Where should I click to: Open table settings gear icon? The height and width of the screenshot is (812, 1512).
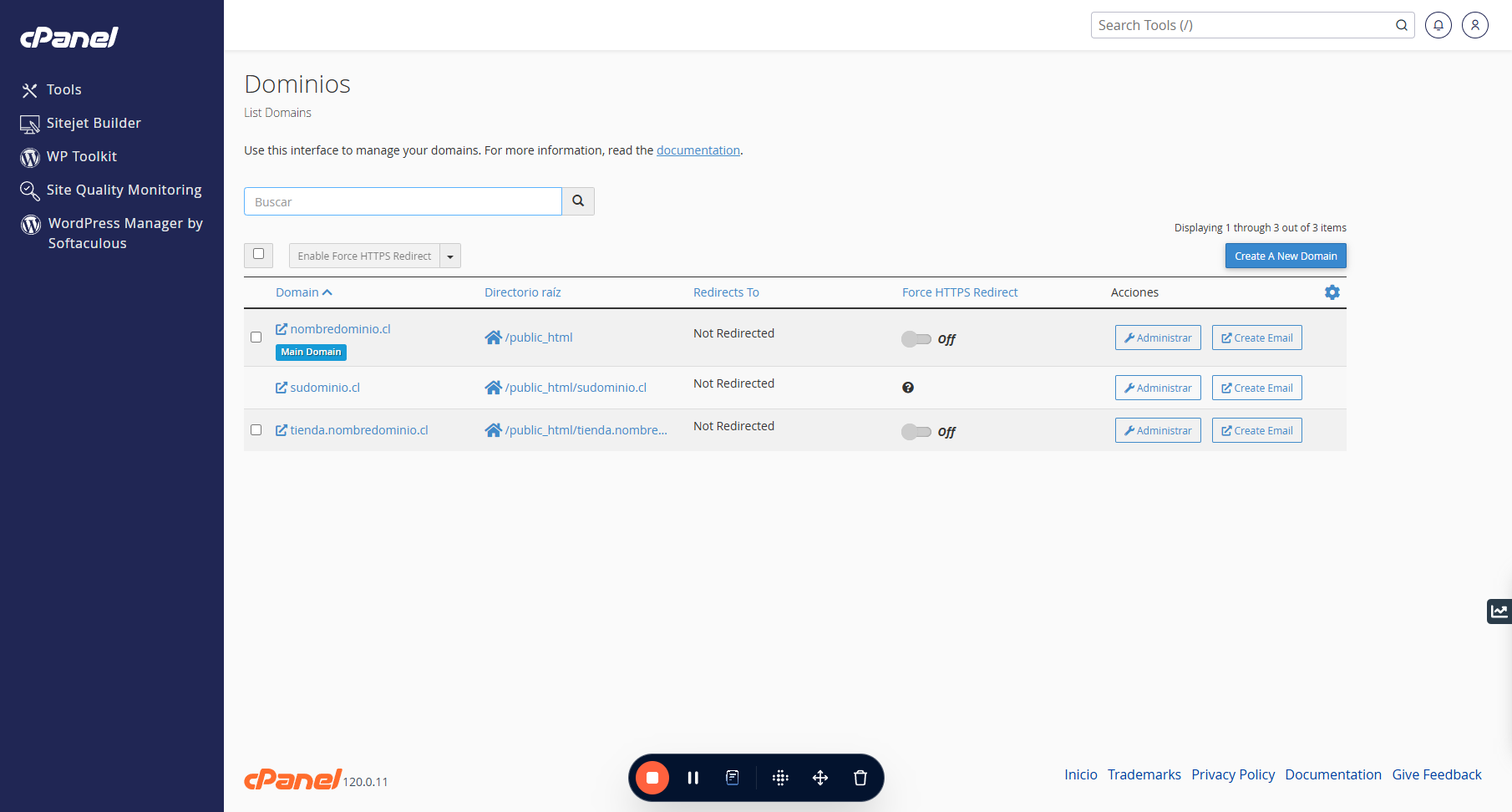point(1332,292)
